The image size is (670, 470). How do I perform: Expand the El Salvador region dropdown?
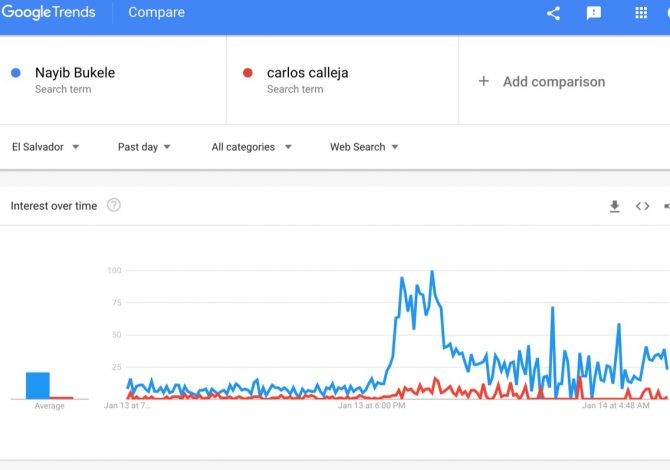point(45,147)
